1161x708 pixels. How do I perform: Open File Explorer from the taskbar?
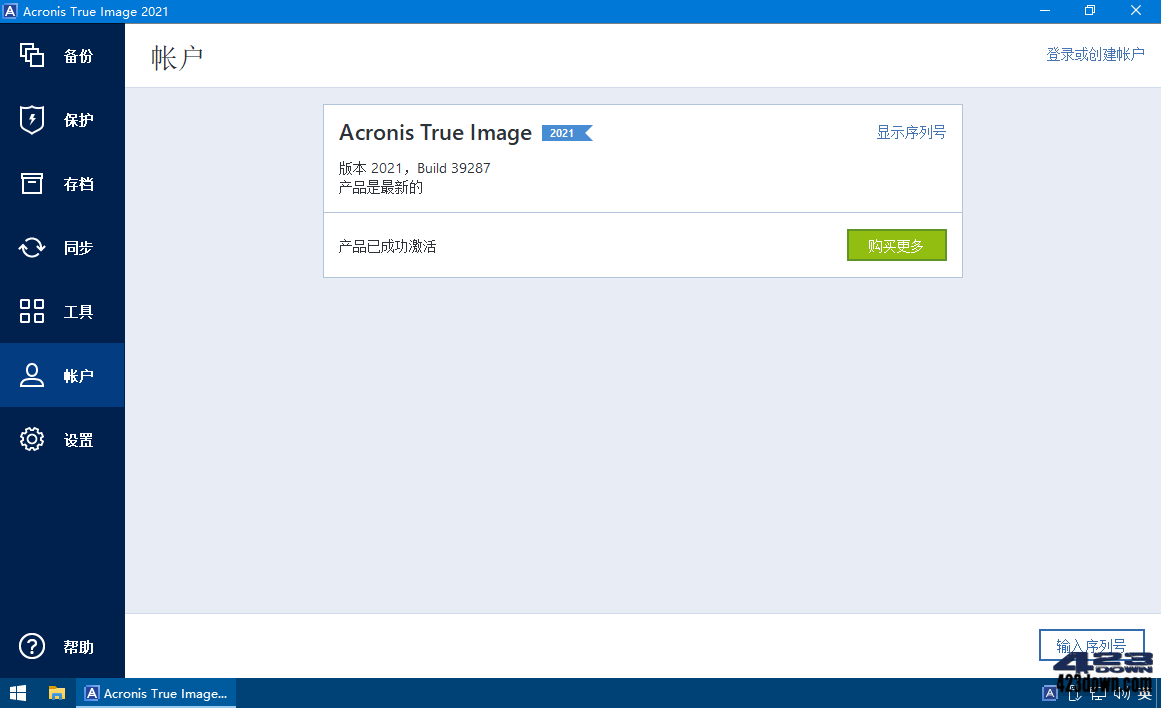[x=57, y=692]
